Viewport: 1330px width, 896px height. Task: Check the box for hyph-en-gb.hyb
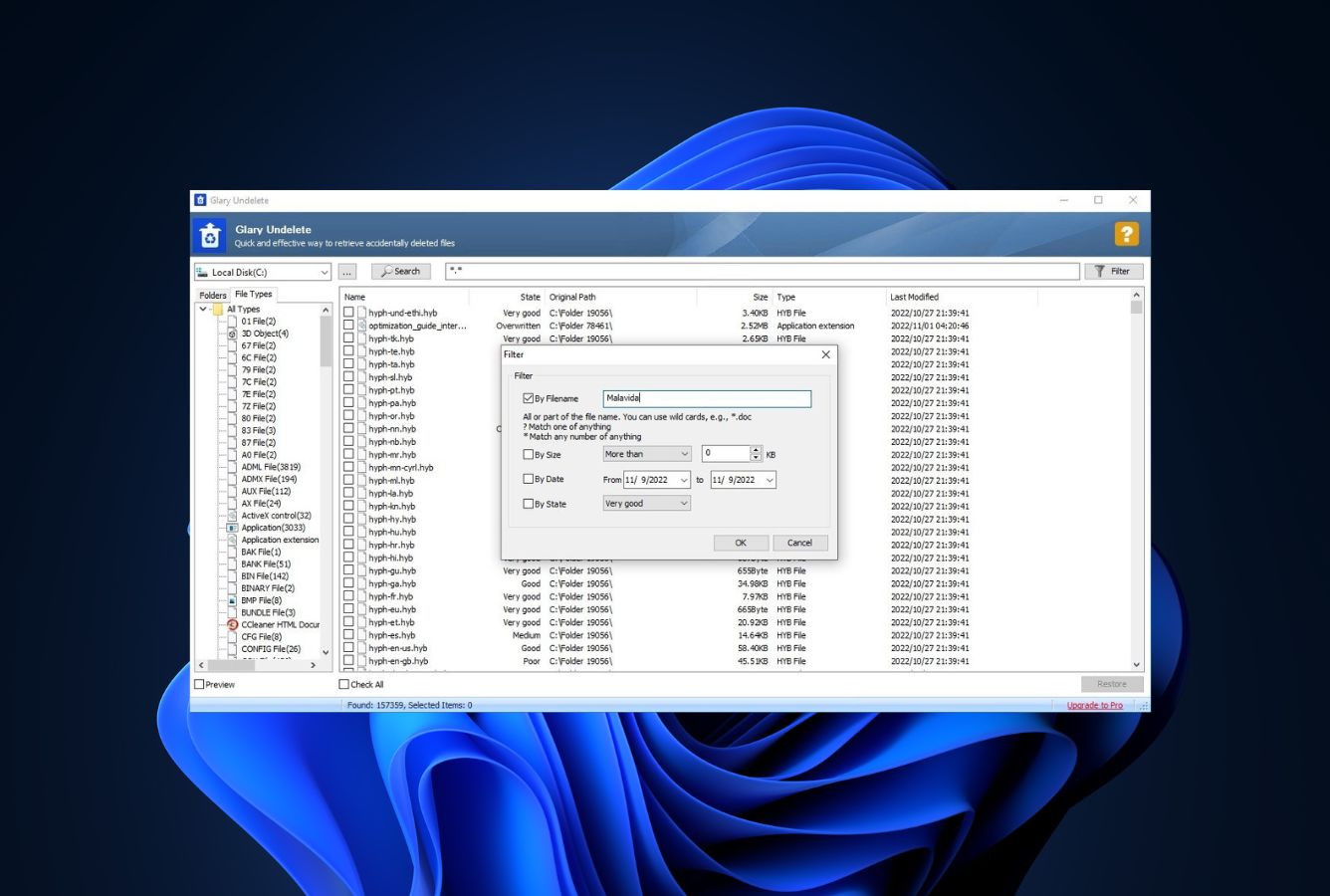[348, 661]
